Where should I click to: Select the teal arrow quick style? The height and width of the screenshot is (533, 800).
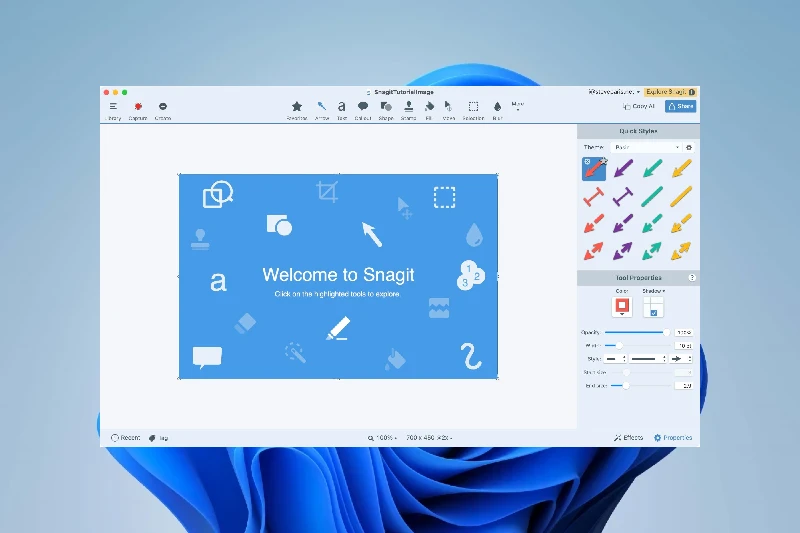click(652, 168)
